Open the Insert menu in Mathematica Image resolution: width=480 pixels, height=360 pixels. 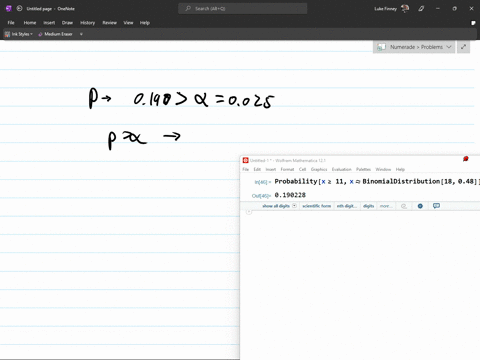(x=271, y=169)
